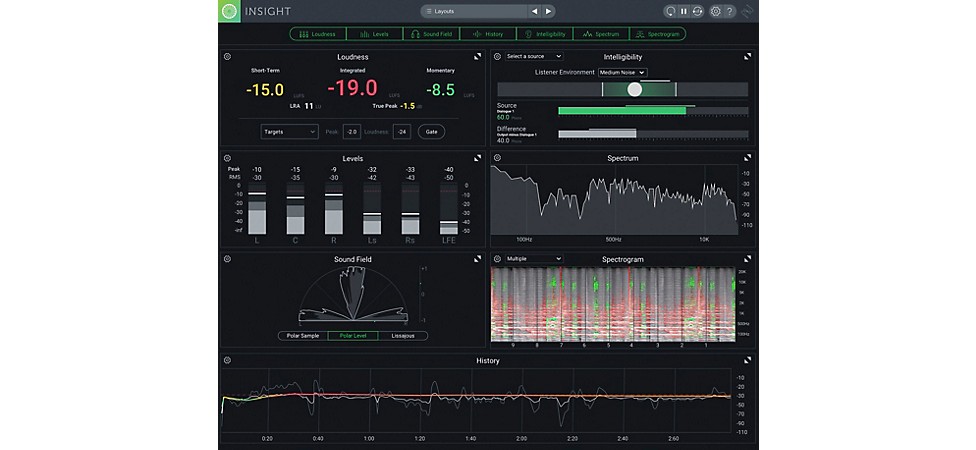
Task: Toggle the Intelligibility module tab
Action: tap(545, 34)
